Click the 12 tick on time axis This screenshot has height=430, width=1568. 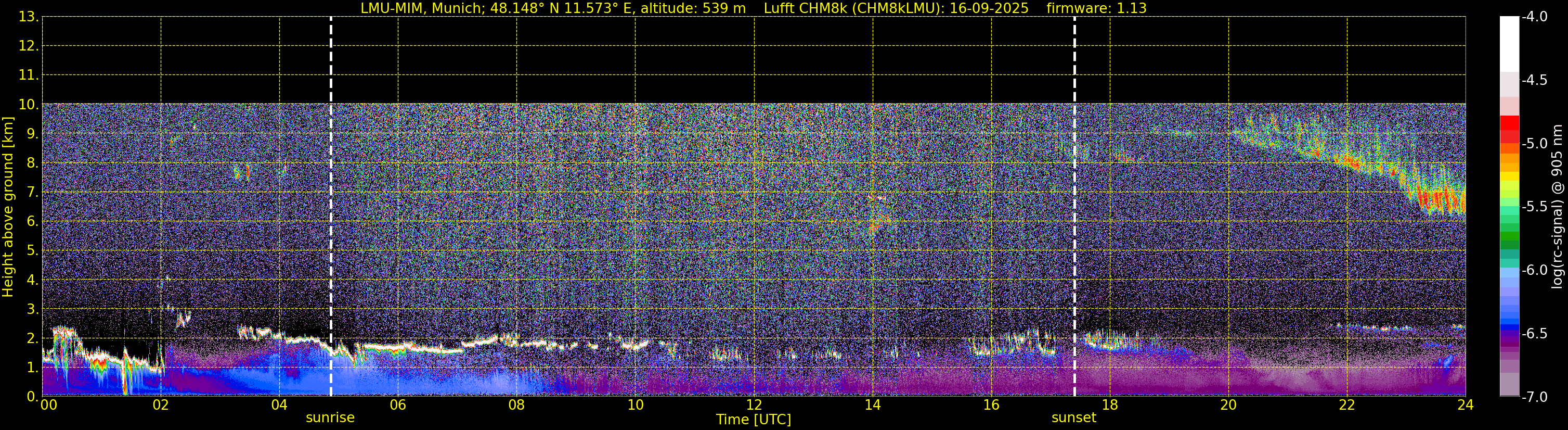(x=754, y=405)
